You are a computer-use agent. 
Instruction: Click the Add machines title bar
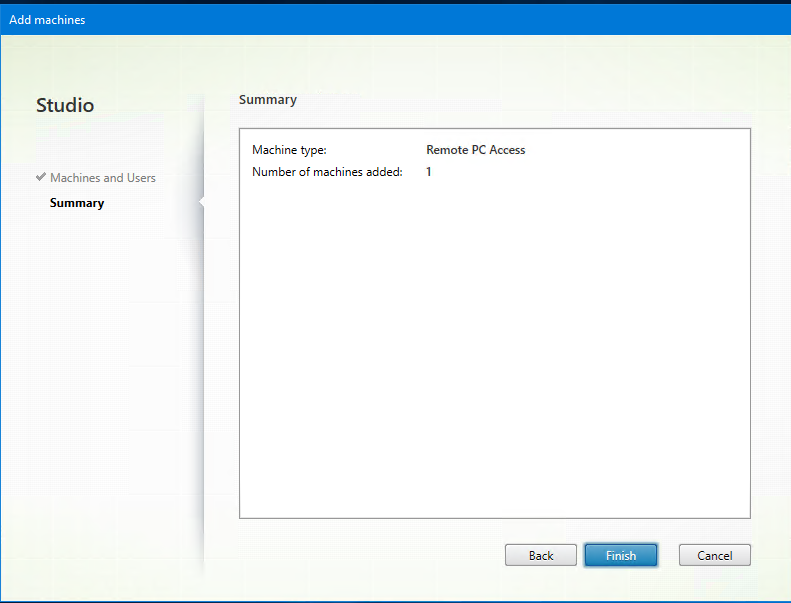395,19
